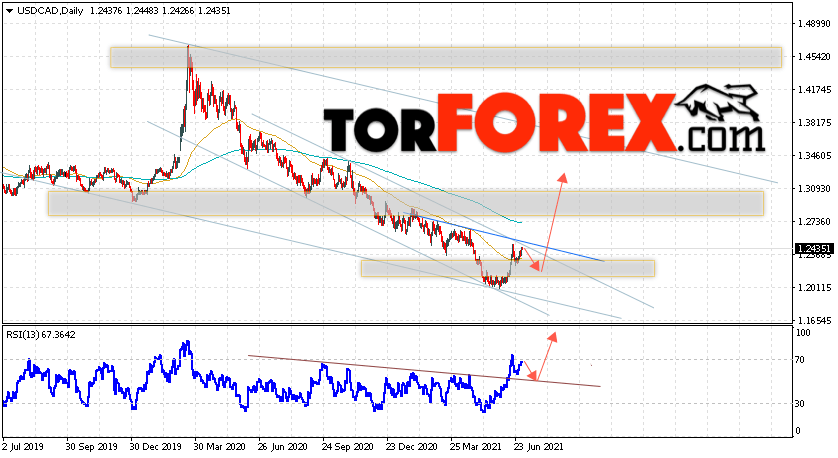Select date label 26 Jun 2020
The width and height of the screenshot is (838, 458).
coord(282,446)
